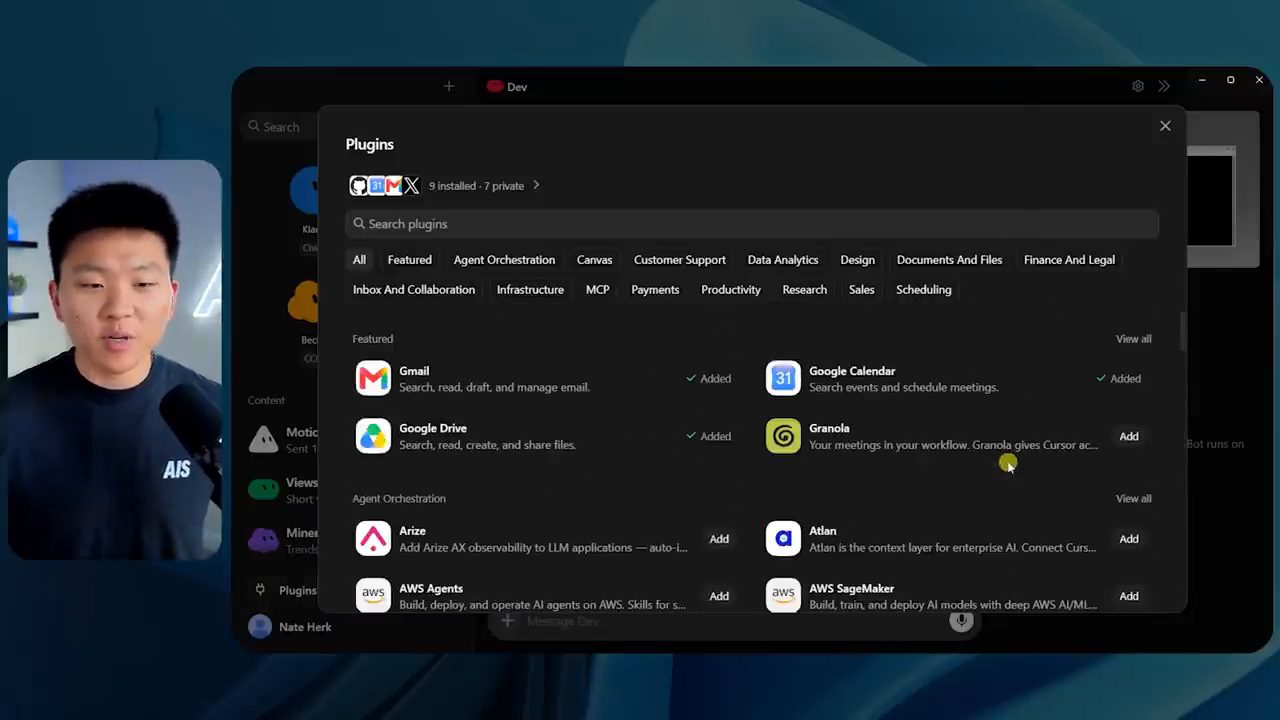Click the Search plugins field
This screenshot has width=1280, height=720.
click(x=752, y=224)
